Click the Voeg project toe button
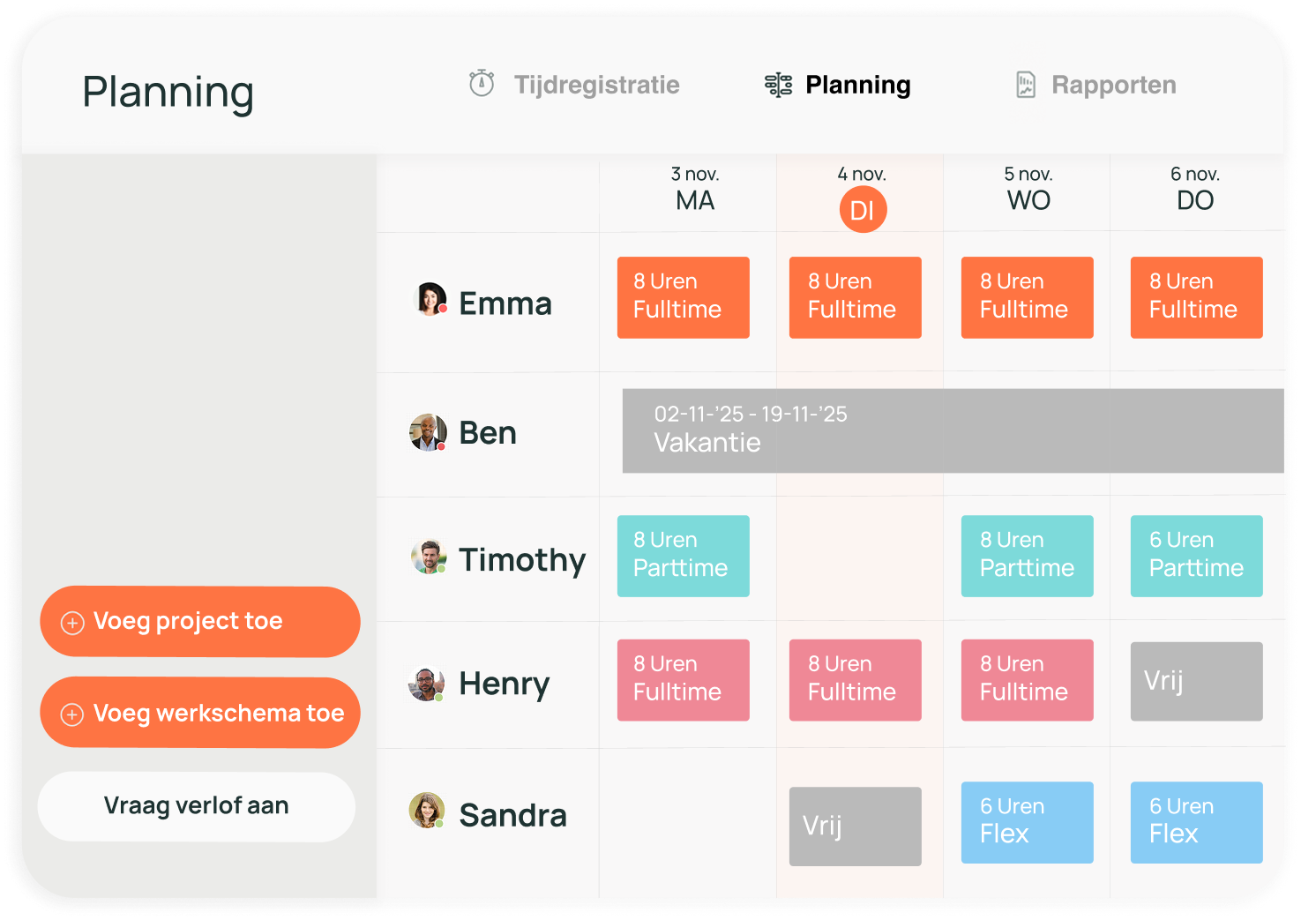This screenshot has height=920, width=1316. point(200,621)
